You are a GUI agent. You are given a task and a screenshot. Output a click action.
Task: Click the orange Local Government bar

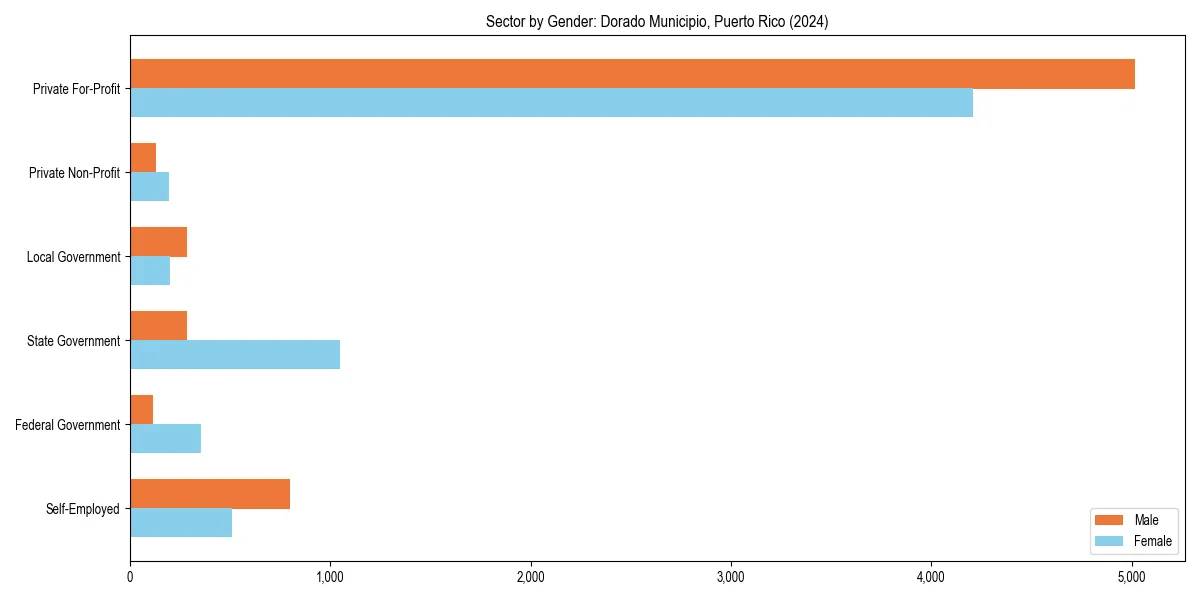pos(158,240)
